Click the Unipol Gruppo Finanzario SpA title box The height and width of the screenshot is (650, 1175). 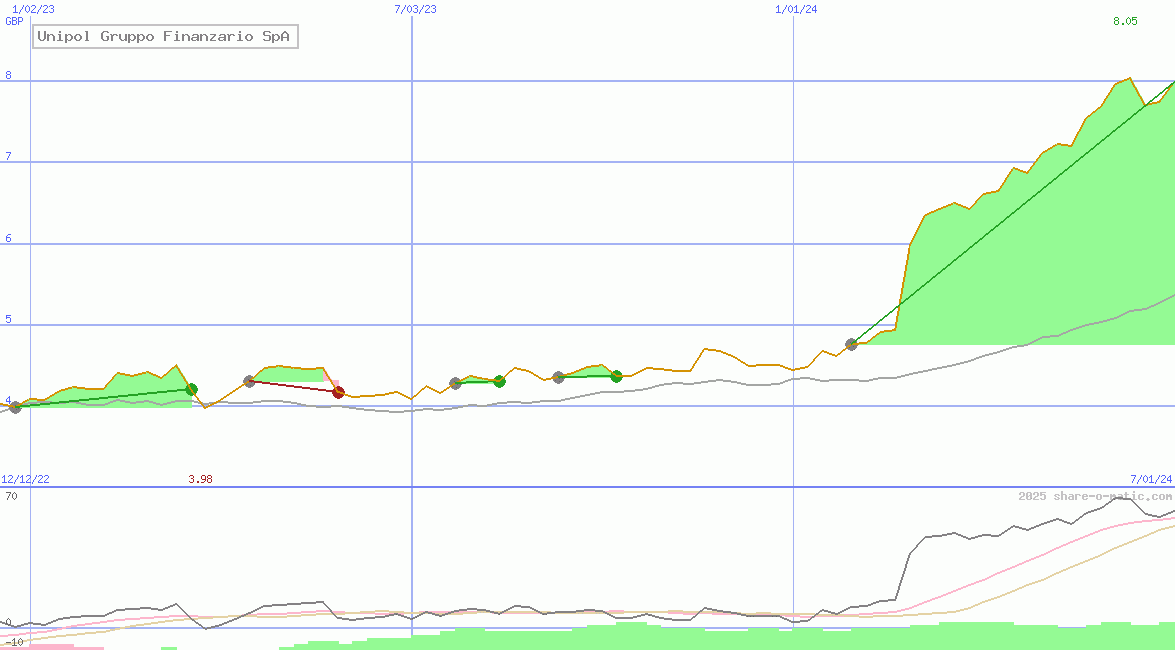pos(165,37)
